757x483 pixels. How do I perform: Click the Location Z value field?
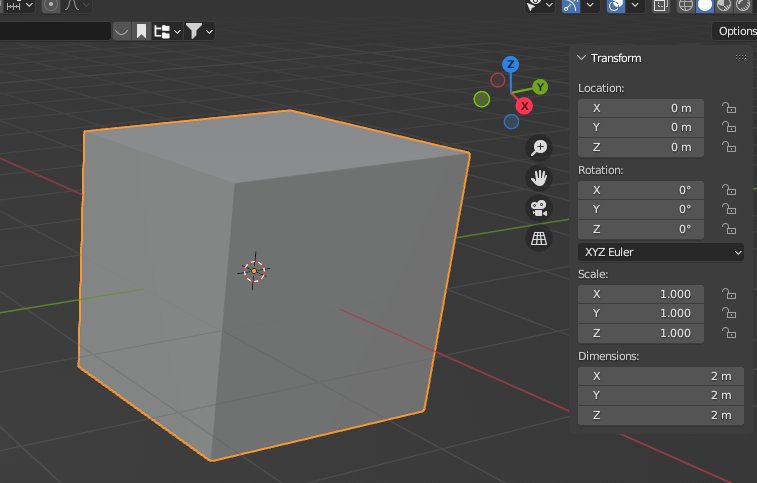click(641, 147)
